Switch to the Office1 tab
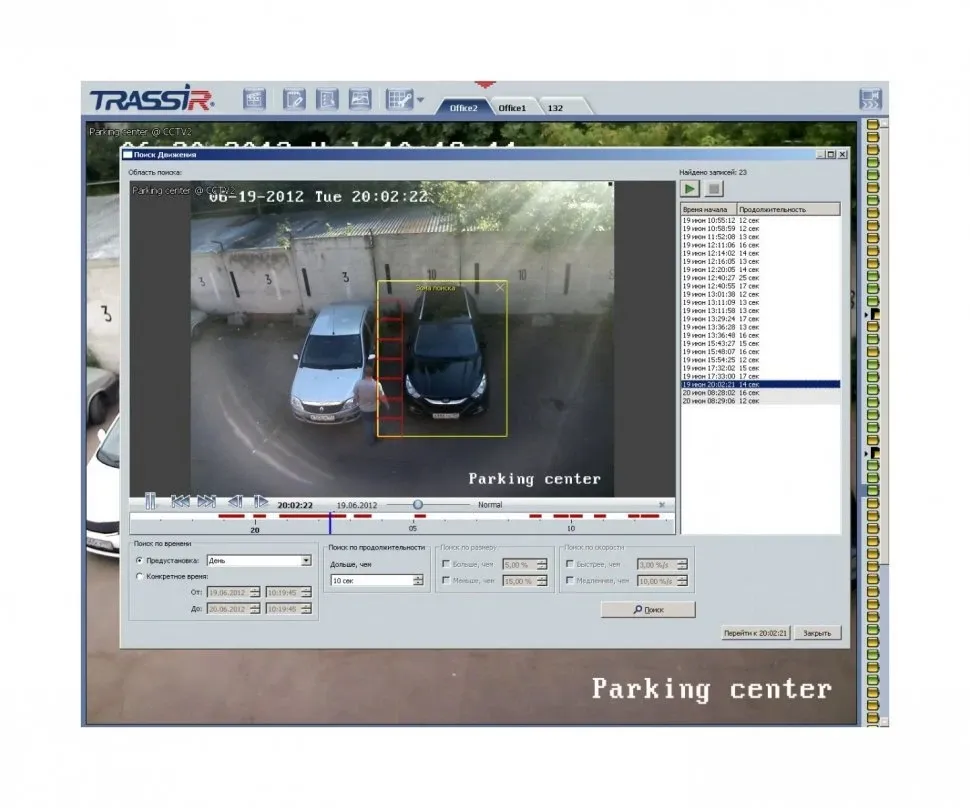970x808 pixels. [x=515, y=107]
